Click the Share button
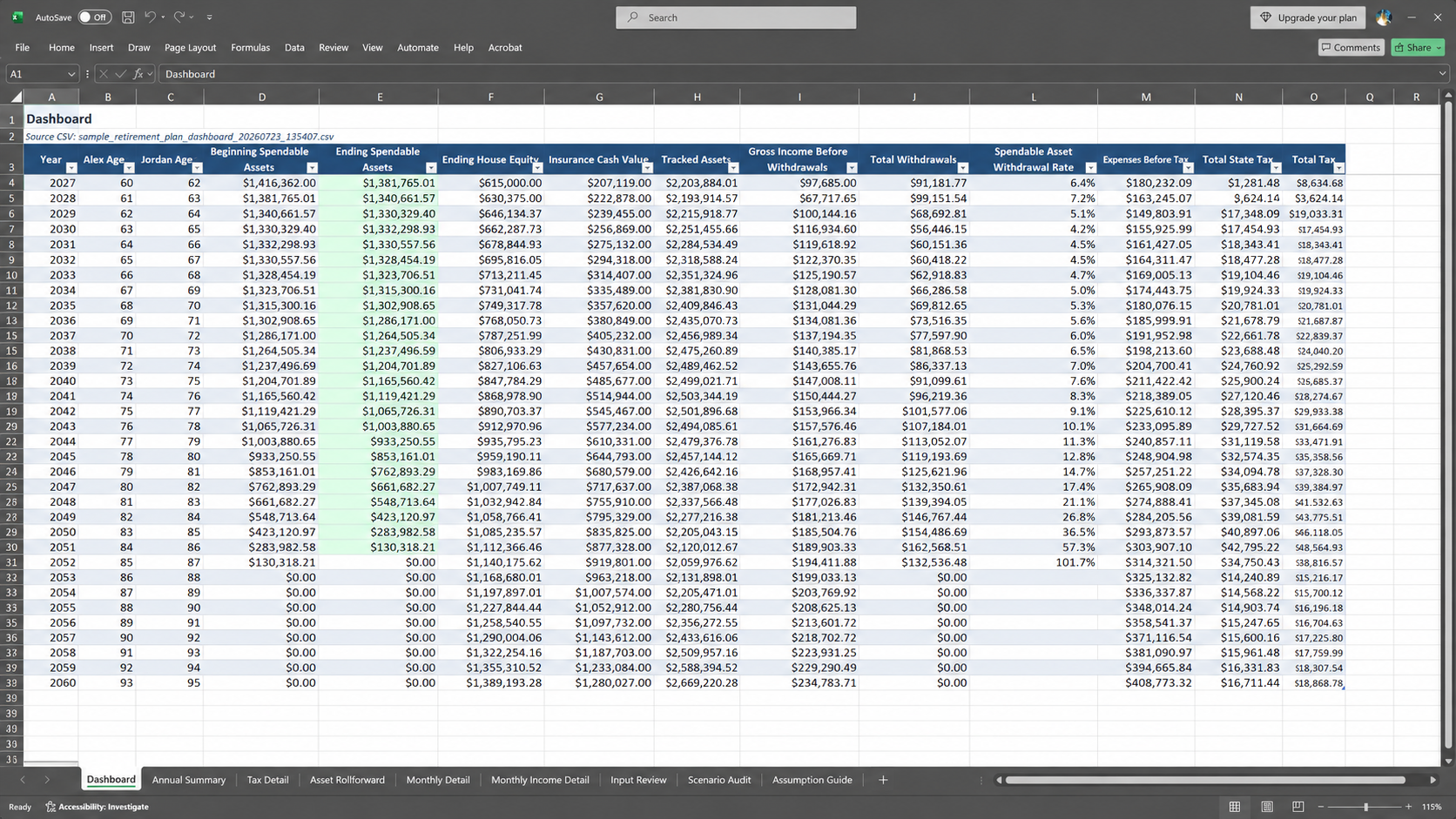 [1418, 47]
